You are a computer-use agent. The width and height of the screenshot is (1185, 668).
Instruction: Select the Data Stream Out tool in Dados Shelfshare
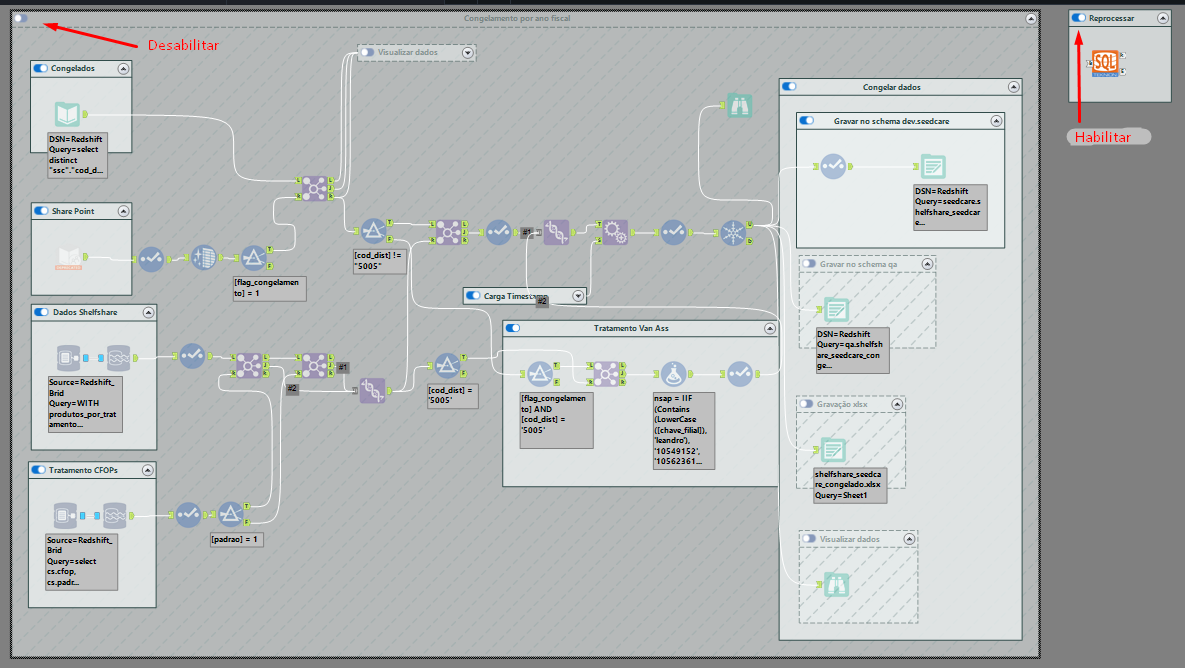119,357
